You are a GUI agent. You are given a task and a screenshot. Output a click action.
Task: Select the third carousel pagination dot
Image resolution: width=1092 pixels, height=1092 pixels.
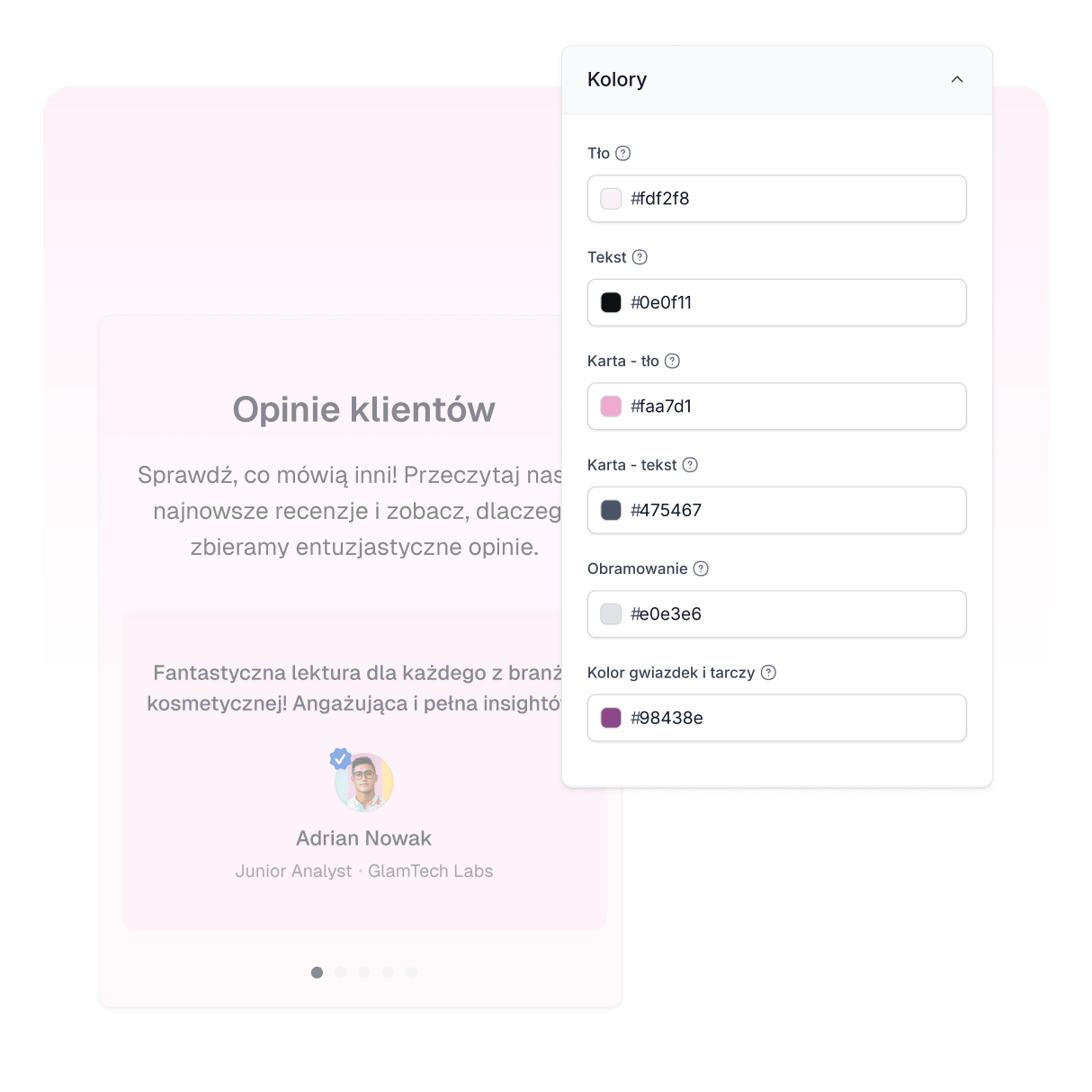pyautogui.click(x=364, y=972)
